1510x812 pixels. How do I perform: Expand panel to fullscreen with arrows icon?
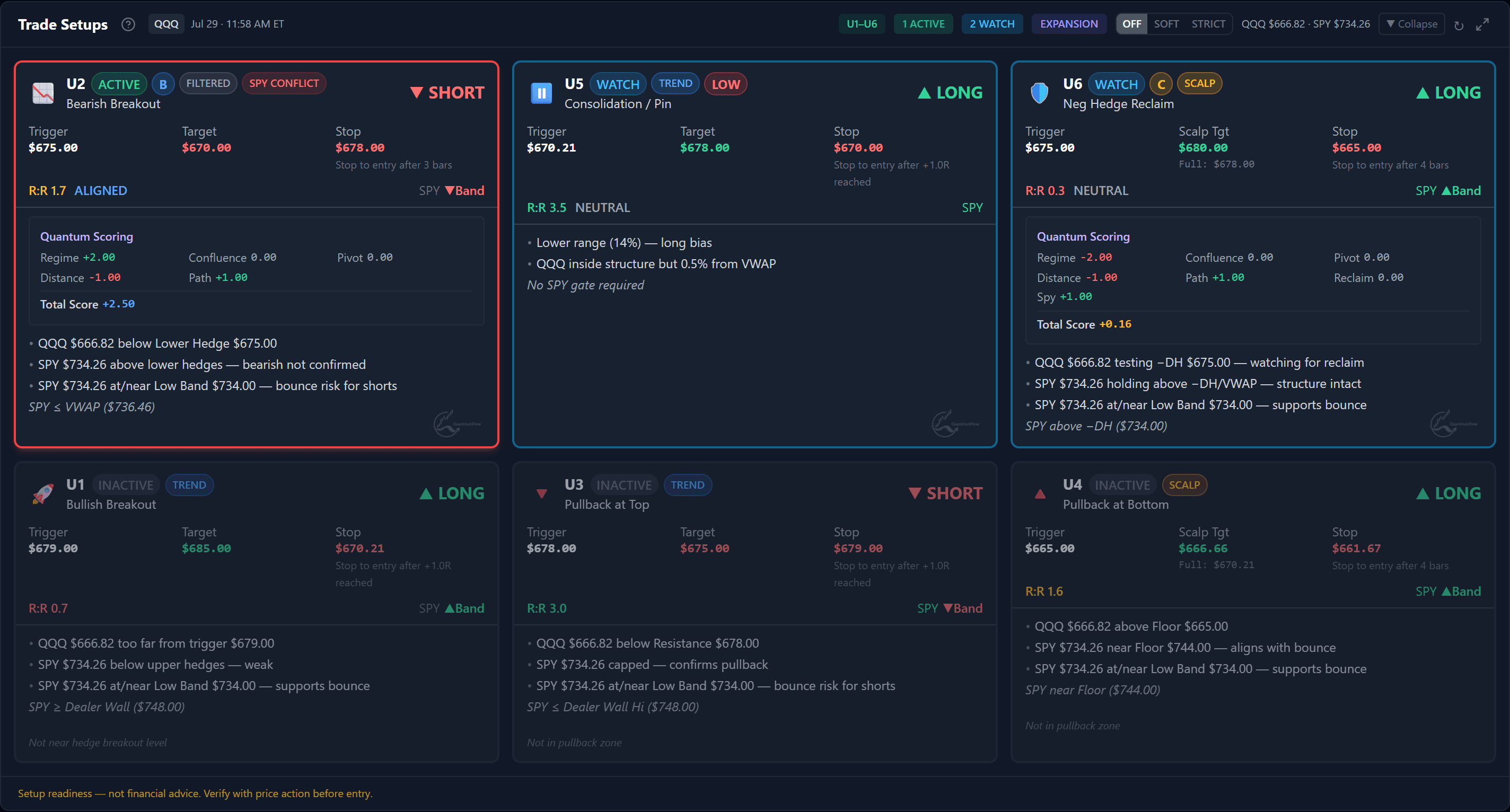pos(1482,24)
